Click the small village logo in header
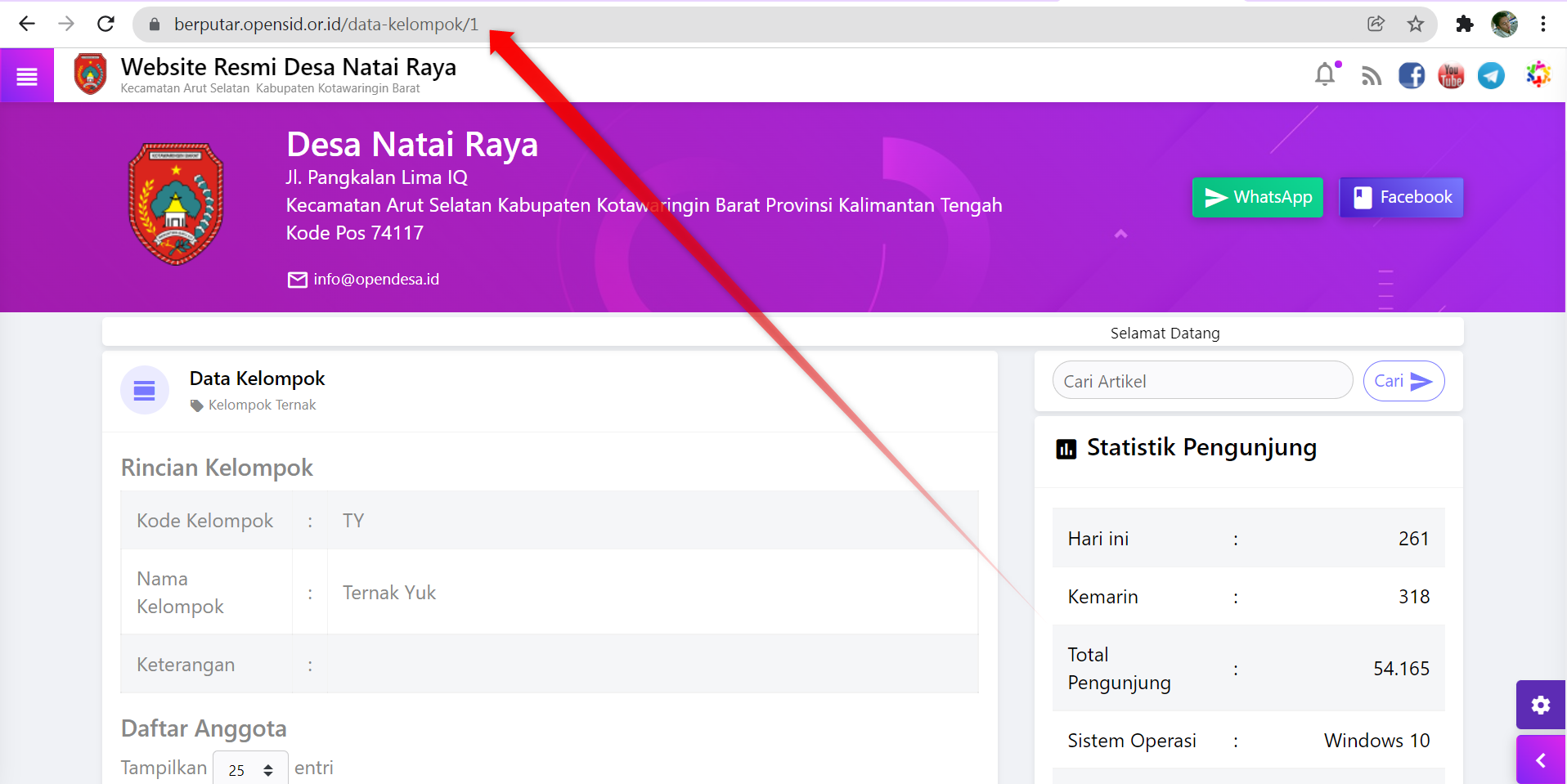This screenshot has height=784, width=1567. pyautogui.click(x=90, y=74)
